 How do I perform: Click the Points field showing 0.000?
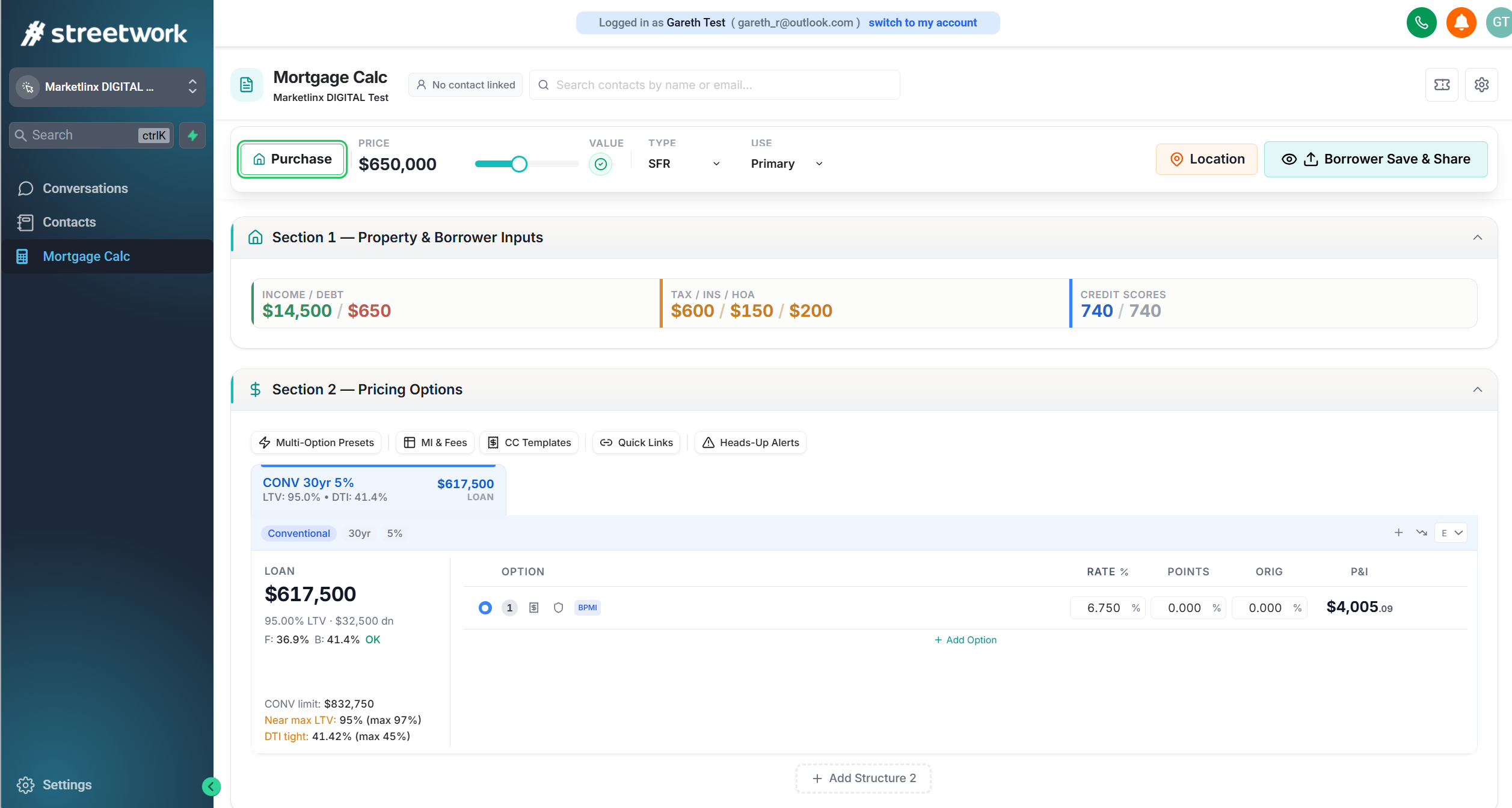(x=1188, y=608)
